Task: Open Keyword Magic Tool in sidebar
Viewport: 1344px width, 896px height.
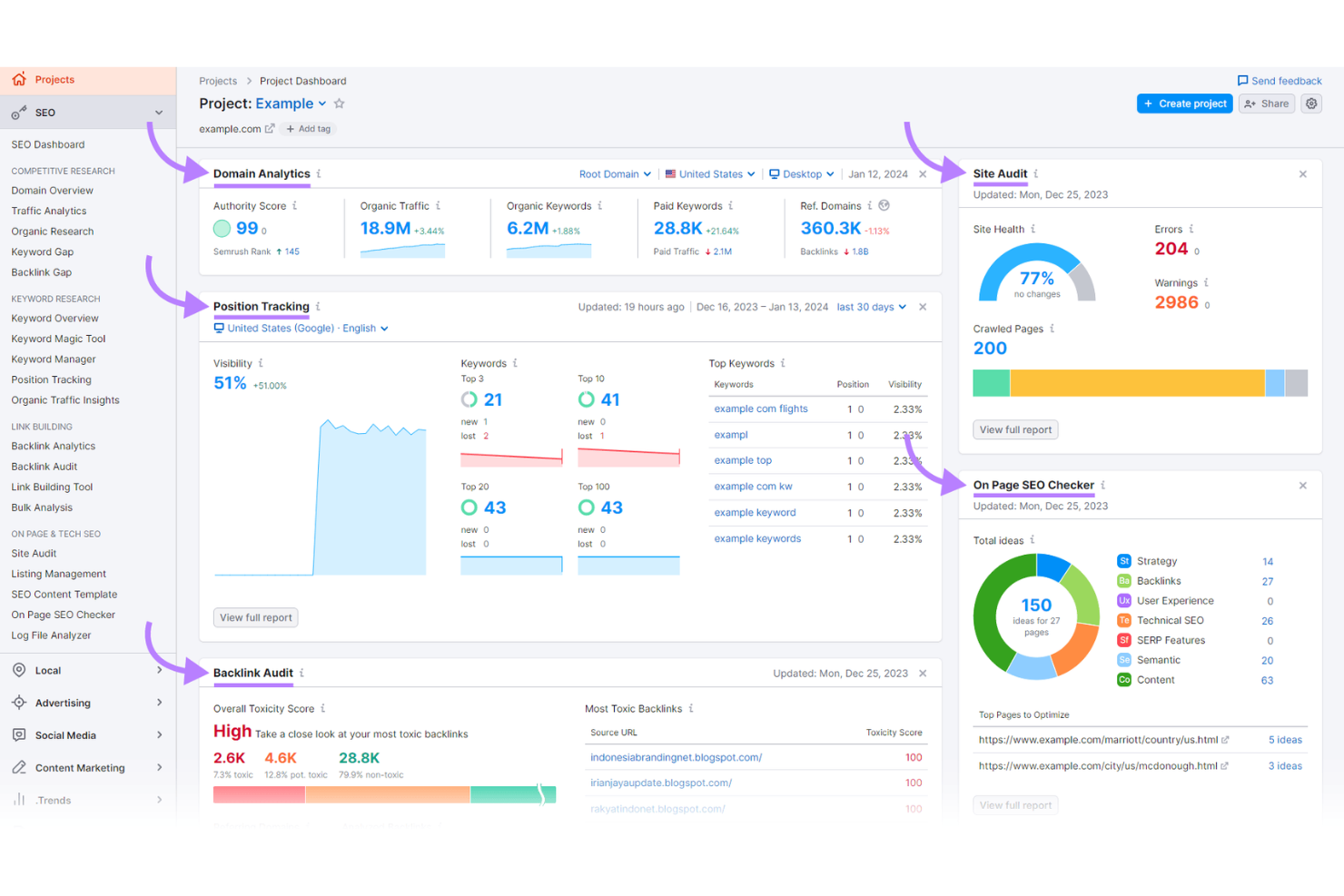Action: [x=58, y=339]
